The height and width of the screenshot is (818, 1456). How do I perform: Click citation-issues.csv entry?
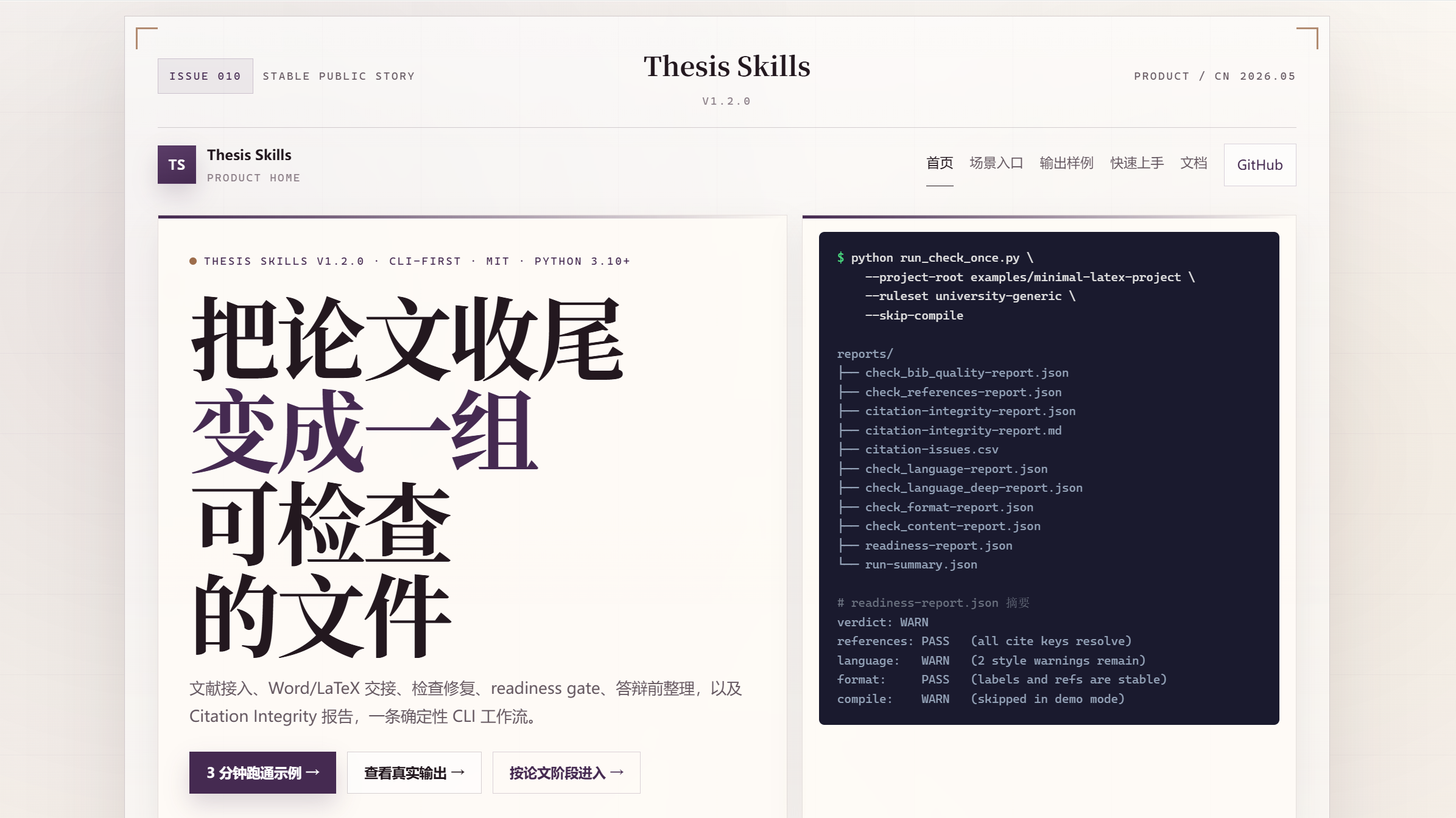(x=932, y=449)
